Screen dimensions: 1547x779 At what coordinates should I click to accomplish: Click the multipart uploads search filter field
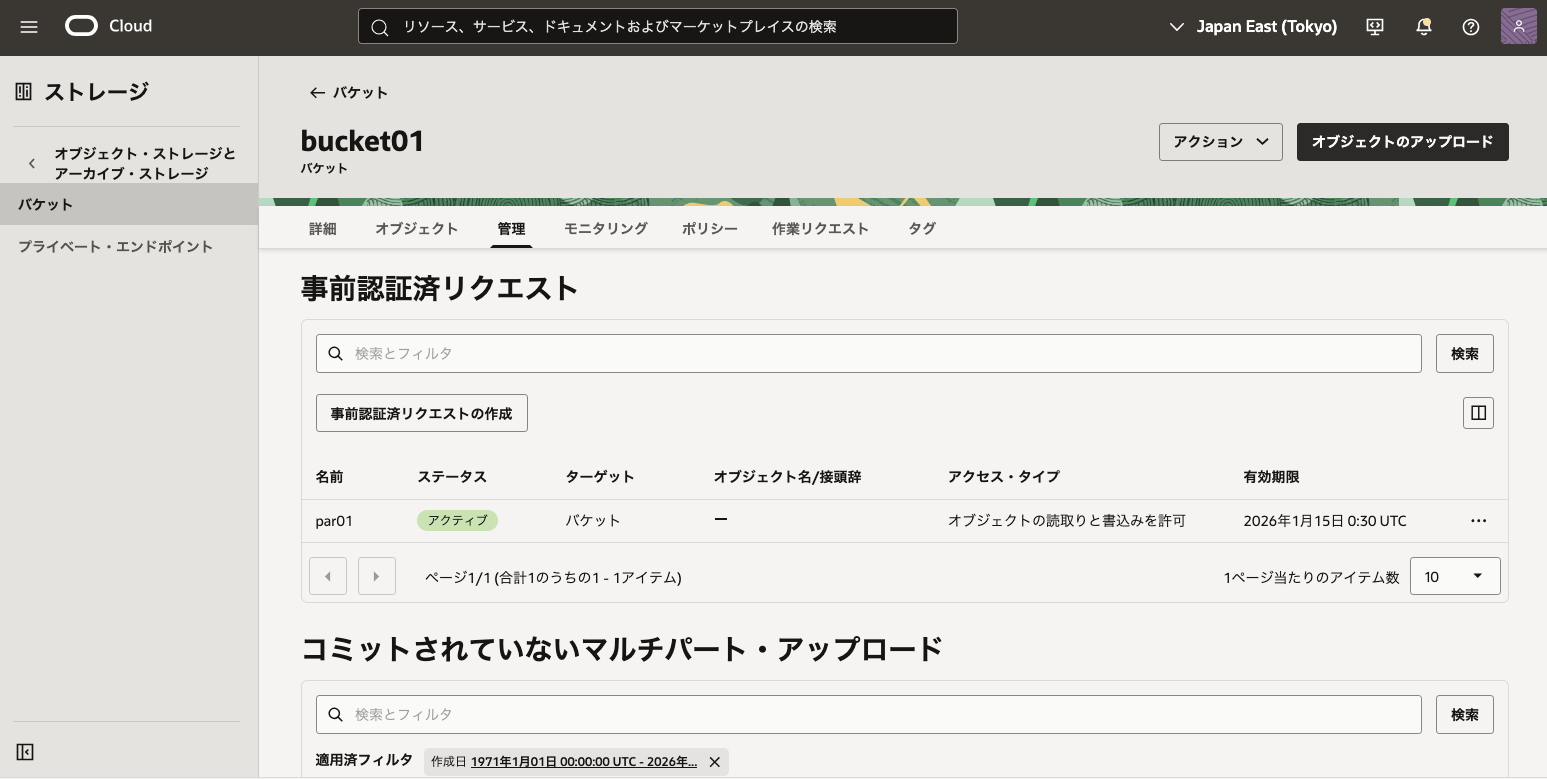pyautogui.click(x=868, y=714)
